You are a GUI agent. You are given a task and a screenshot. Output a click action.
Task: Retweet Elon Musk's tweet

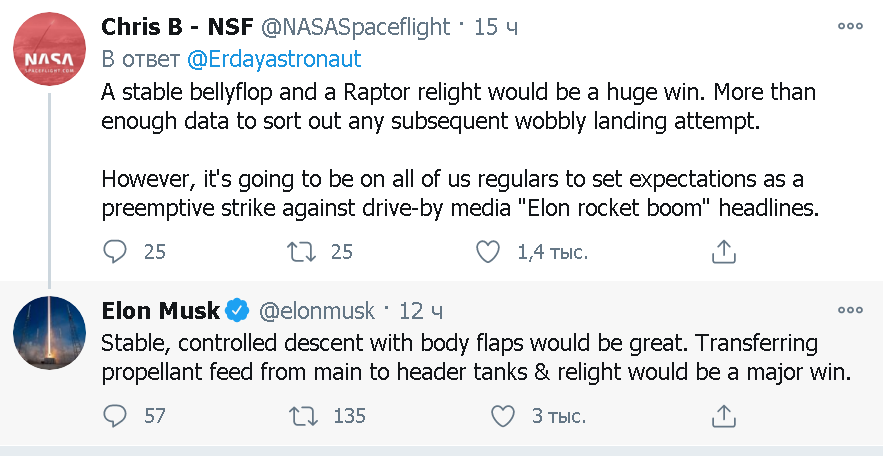click(x=300, y=414)
